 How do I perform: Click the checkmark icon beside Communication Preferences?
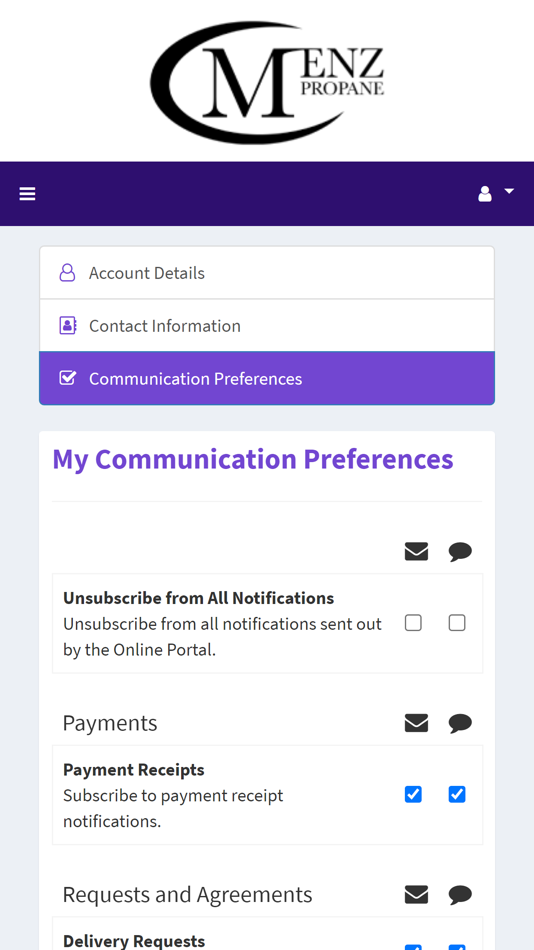point(67,378)
